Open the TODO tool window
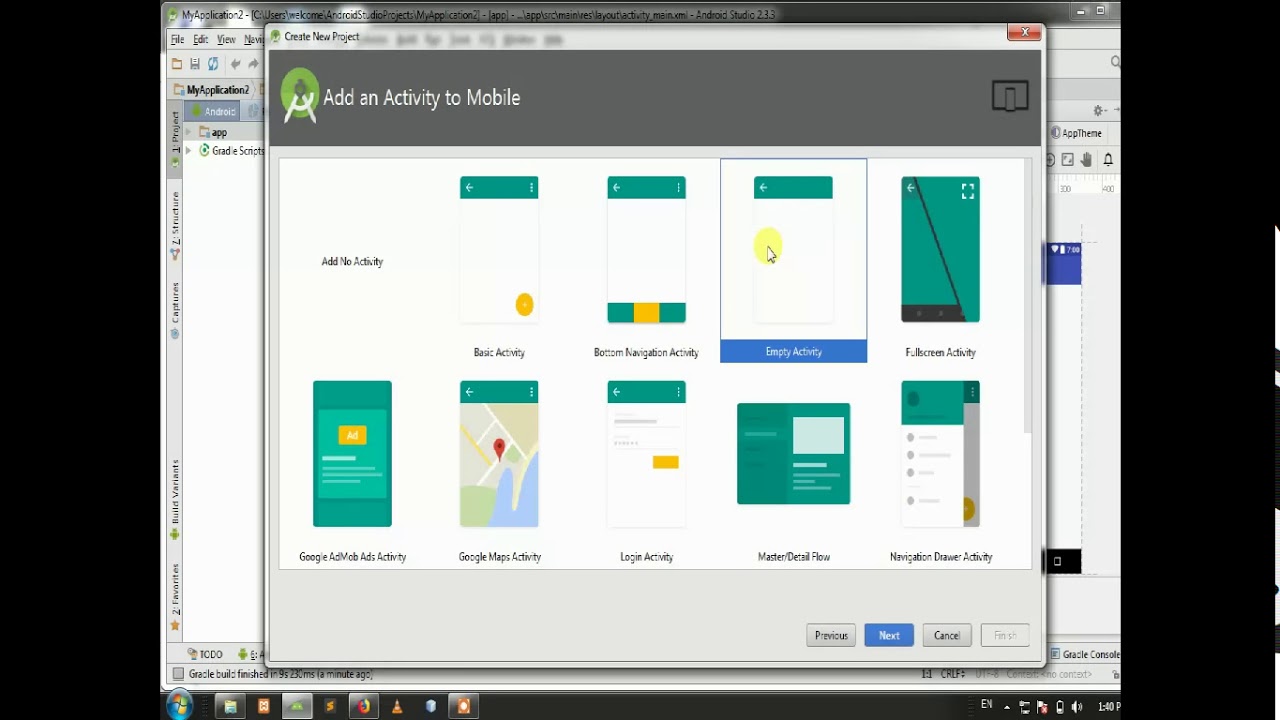 (x=204, y=654)
